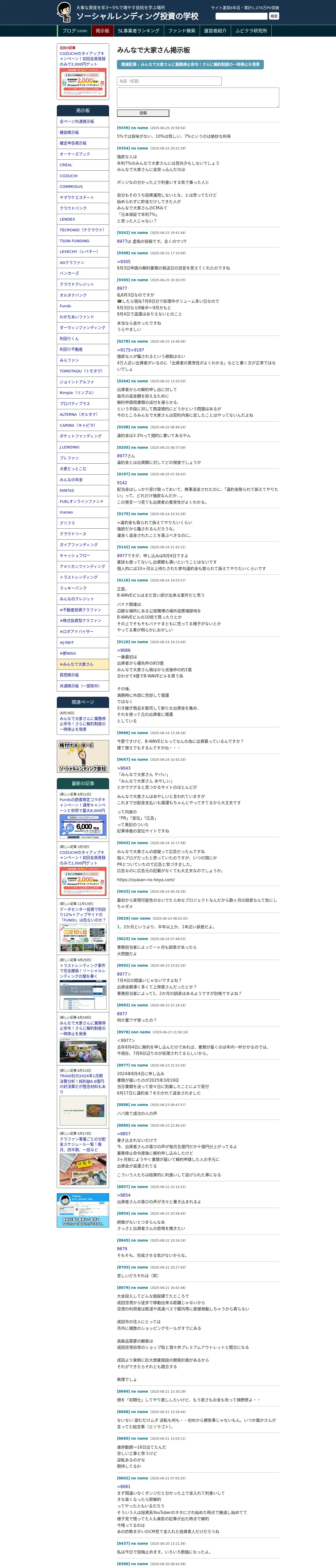Select the highlighted ※みんなで大家さん sidebar link
The image size is (336, 1568).
point(83,664)
